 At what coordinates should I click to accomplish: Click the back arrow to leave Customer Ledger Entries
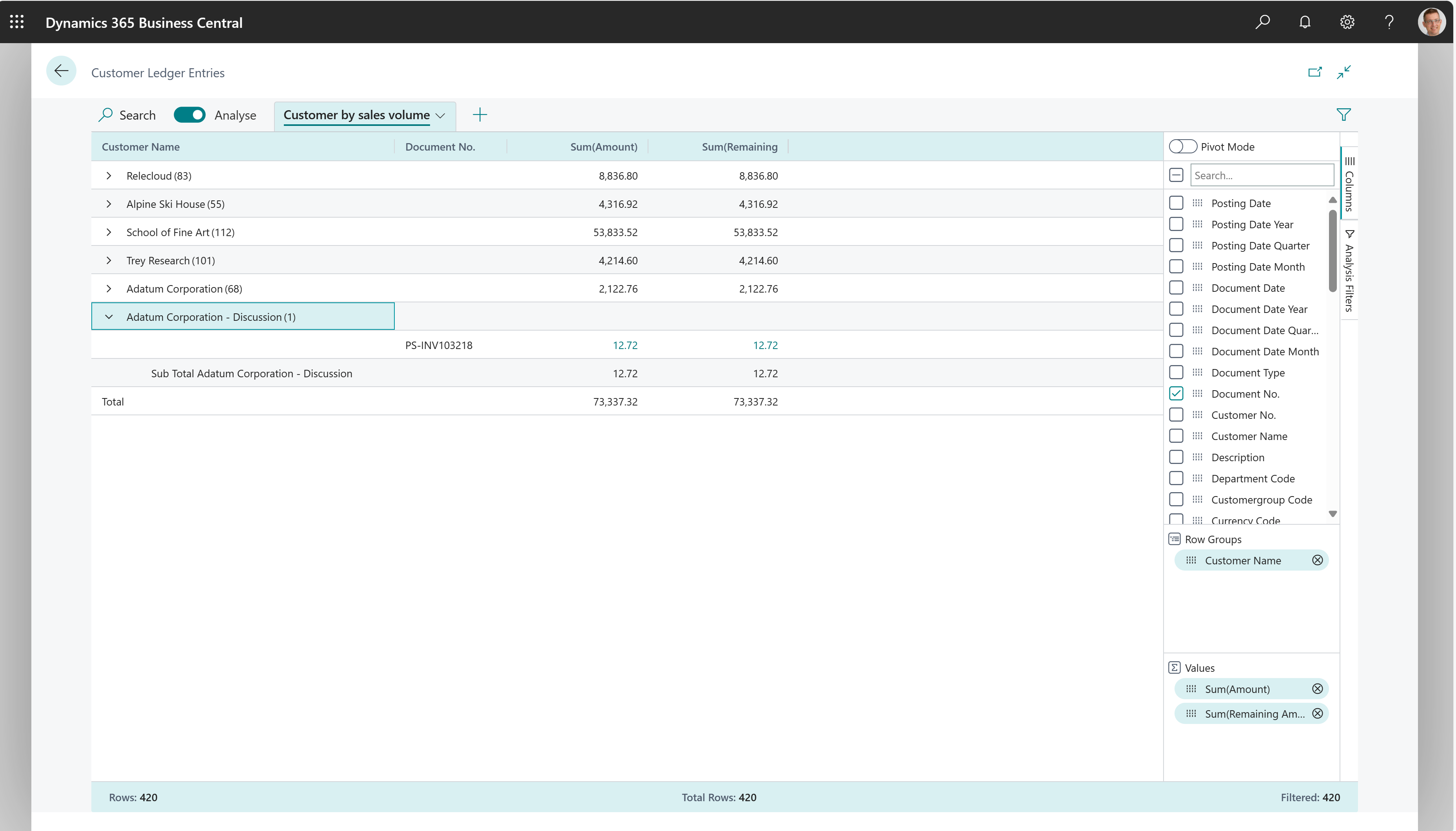pos(61,70)
